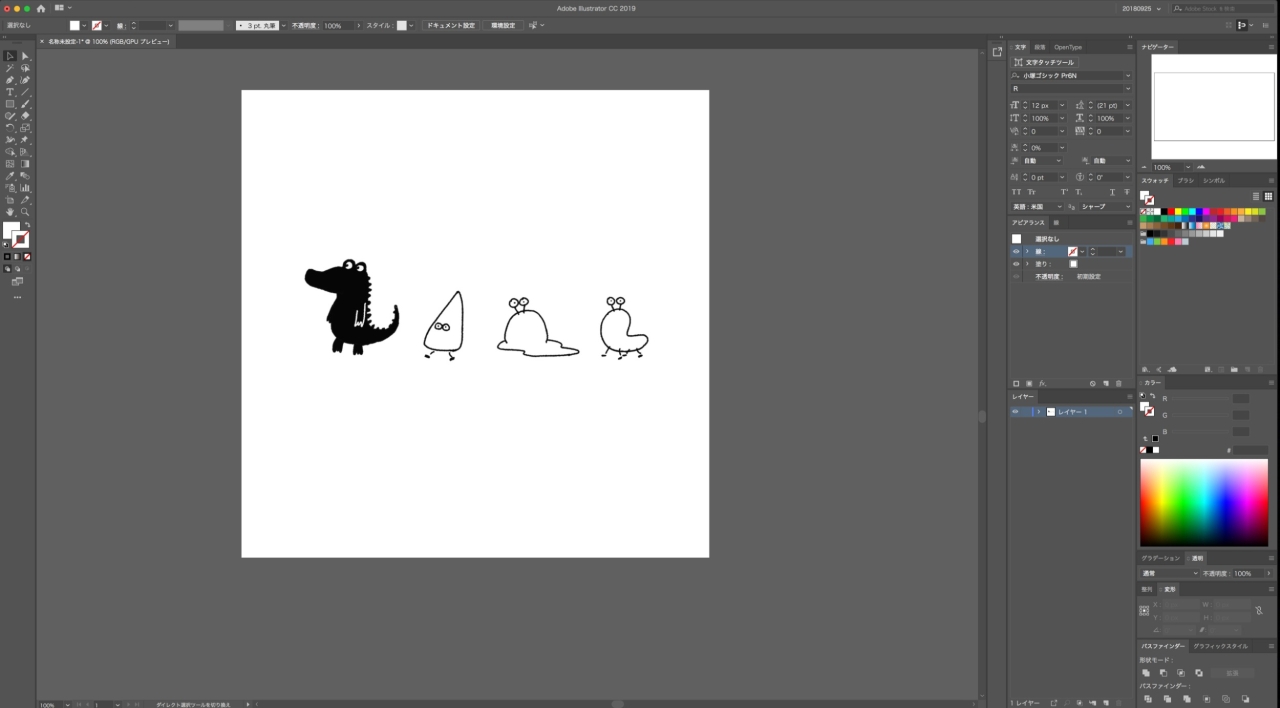Select the Type tool

9,92
